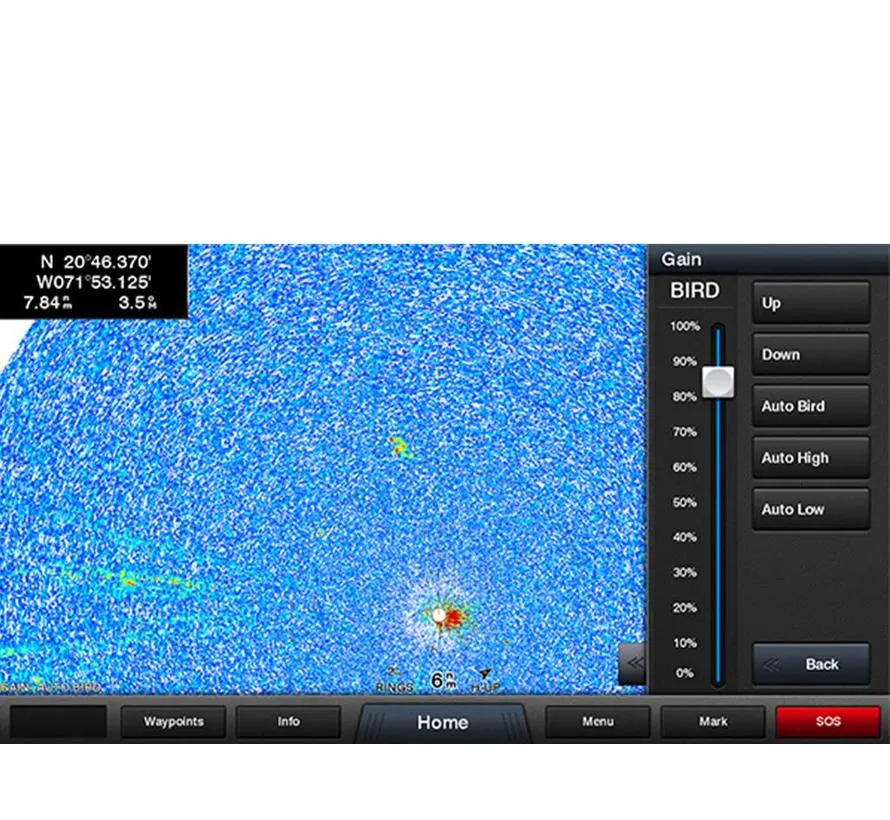The image size is (890, 820).
Task: Tap the Gain panel title
Action: click(681, 259)
